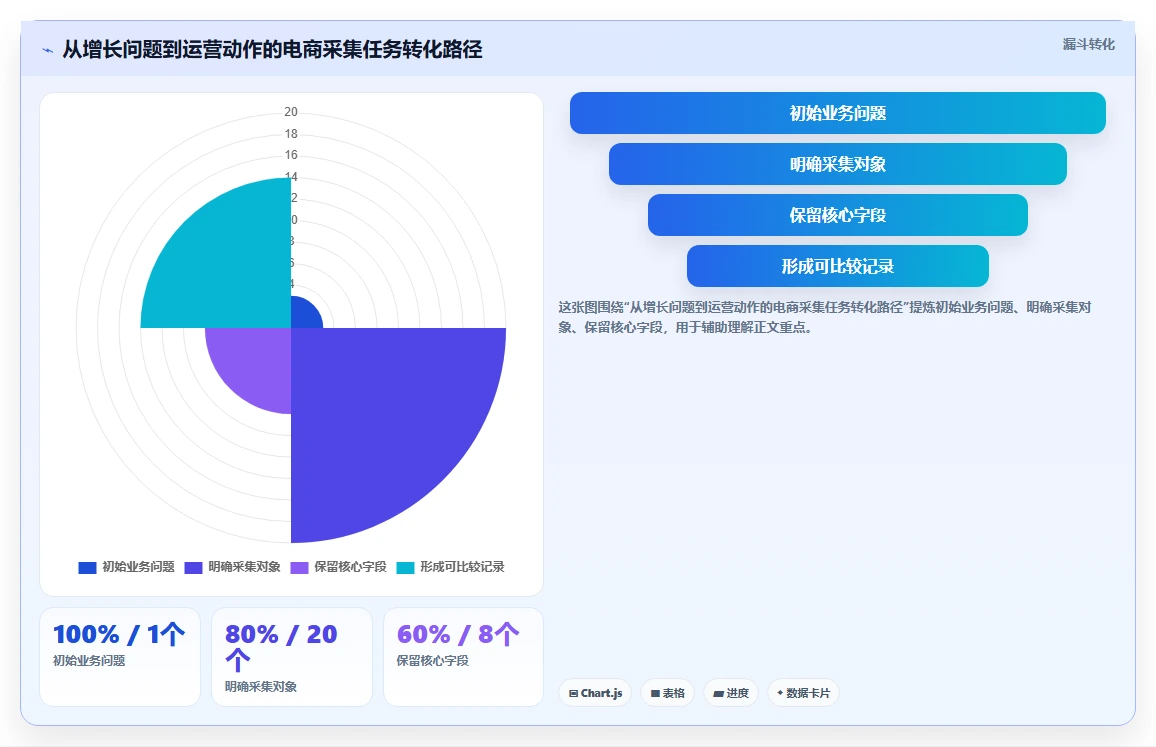
Task: Click the lightning icon beside the title
Action: pyautogui.click(x=48, y=50)
